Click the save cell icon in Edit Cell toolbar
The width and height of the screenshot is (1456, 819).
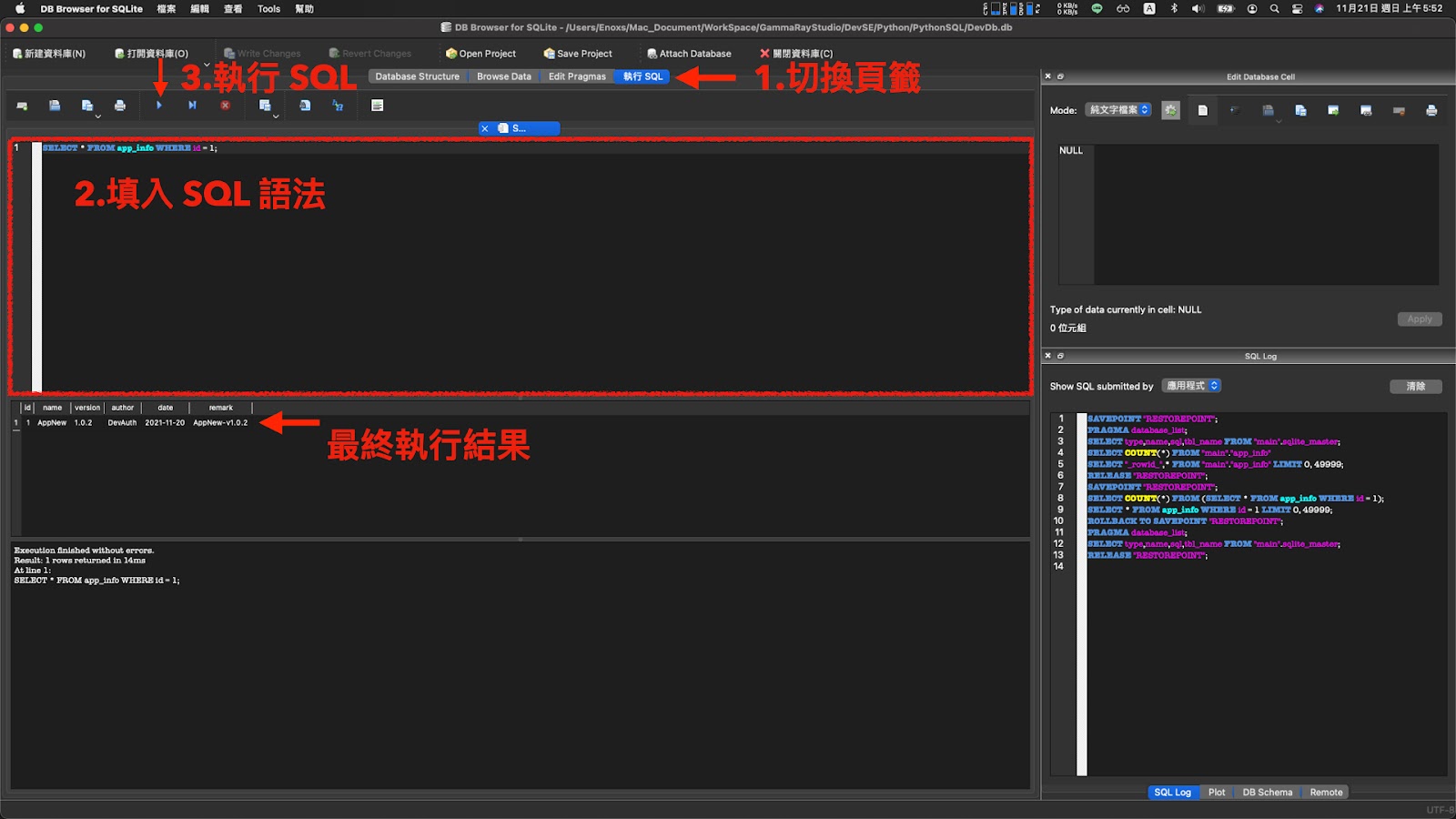(1268, 110)
